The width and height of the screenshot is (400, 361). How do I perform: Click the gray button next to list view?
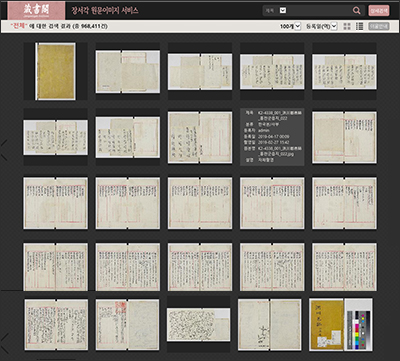(x=379, y=26)
